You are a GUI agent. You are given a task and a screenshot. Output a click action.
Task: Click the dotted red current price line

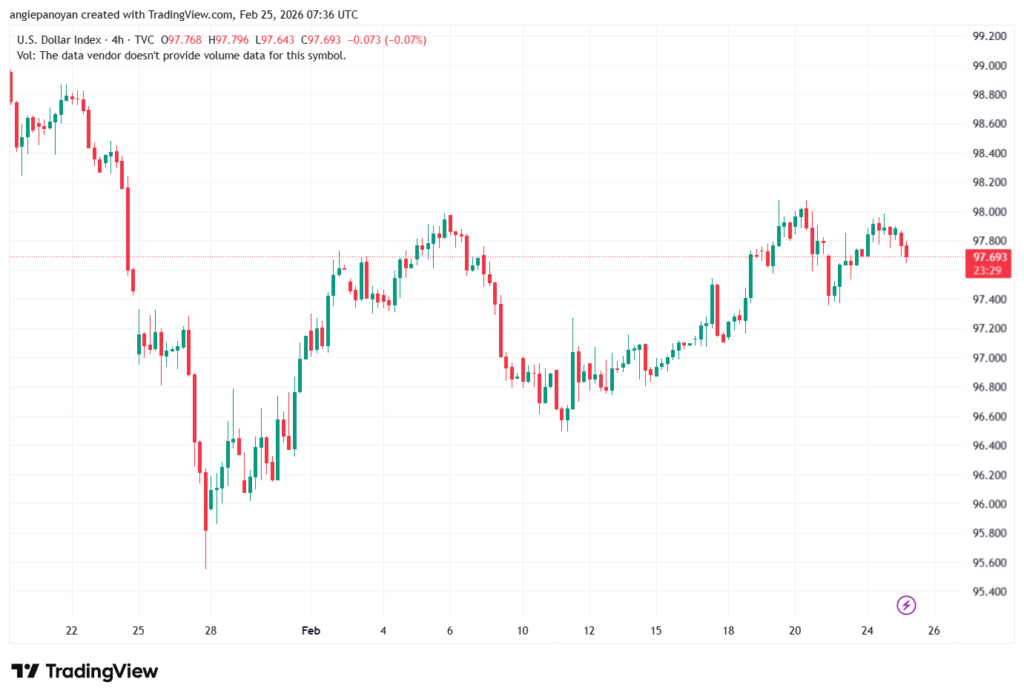(x=500, y=256)
